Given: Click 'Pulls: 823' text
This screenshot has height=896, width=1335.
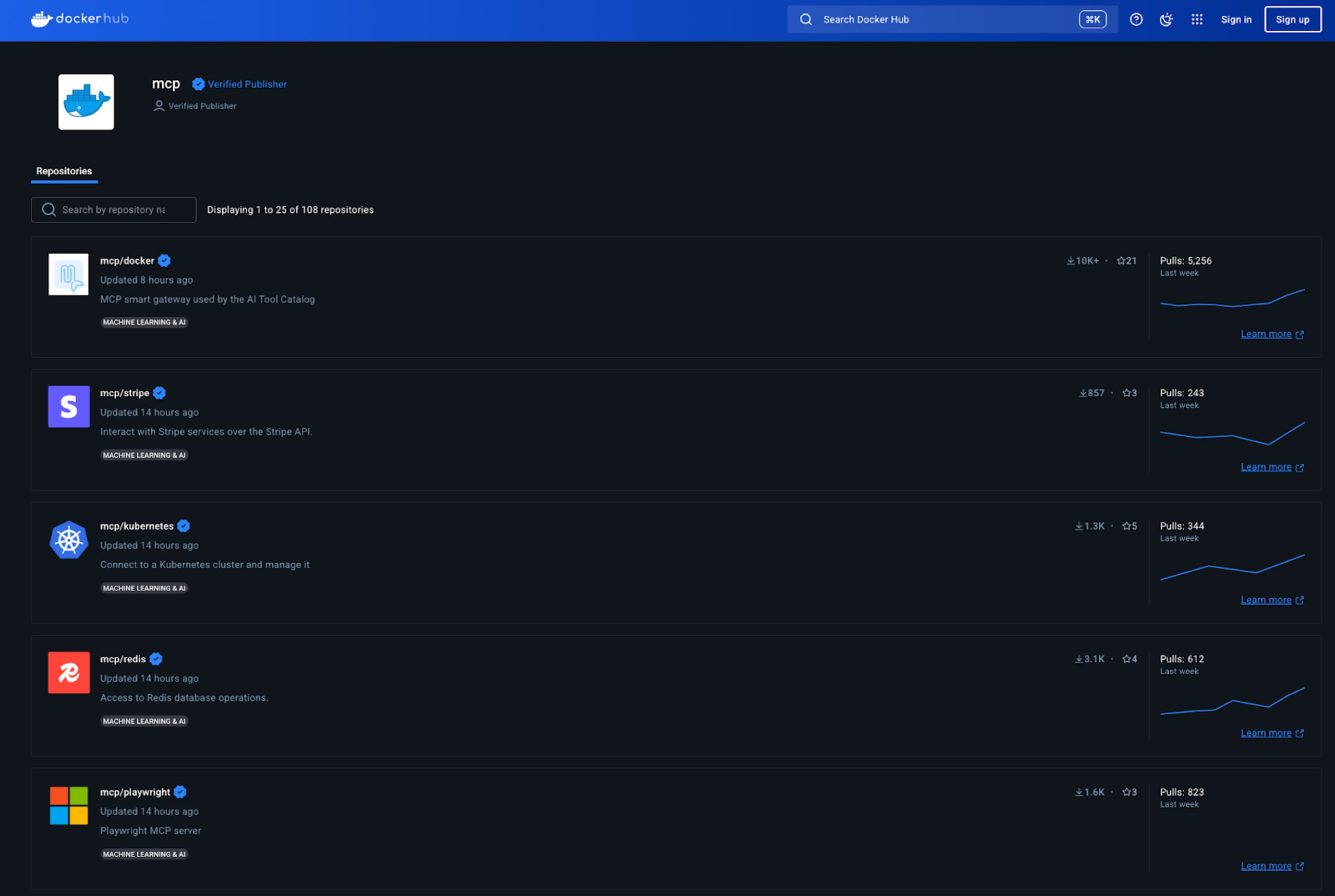Looking at the screenshot, I should pos(1182,792).
